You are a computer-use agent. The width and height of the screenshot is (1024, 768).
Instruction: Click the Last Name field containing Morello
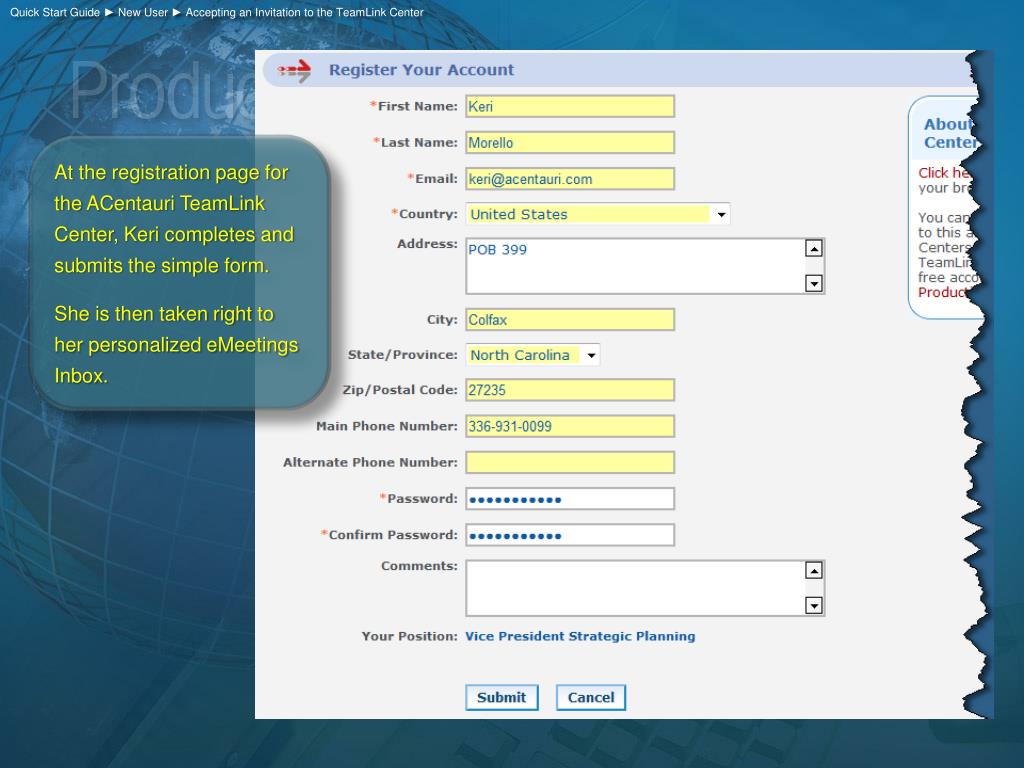pos(569,142)
